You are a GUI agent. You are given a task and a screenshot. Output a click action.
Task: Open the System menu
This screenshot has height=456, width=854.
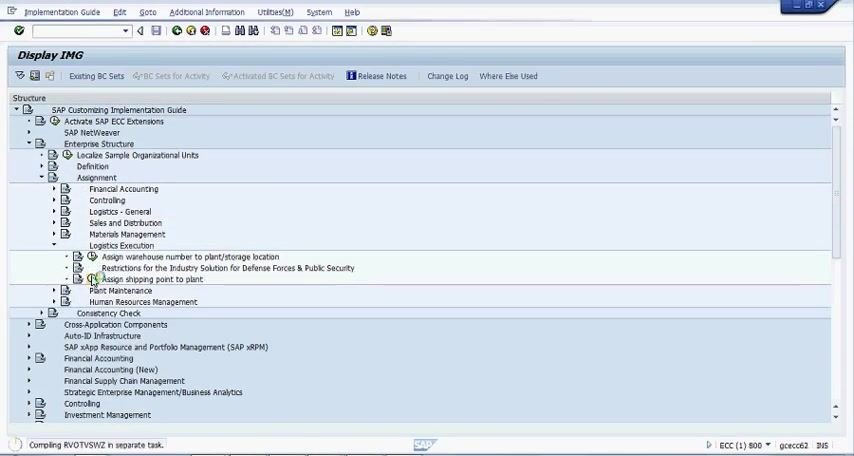point(319,12)
